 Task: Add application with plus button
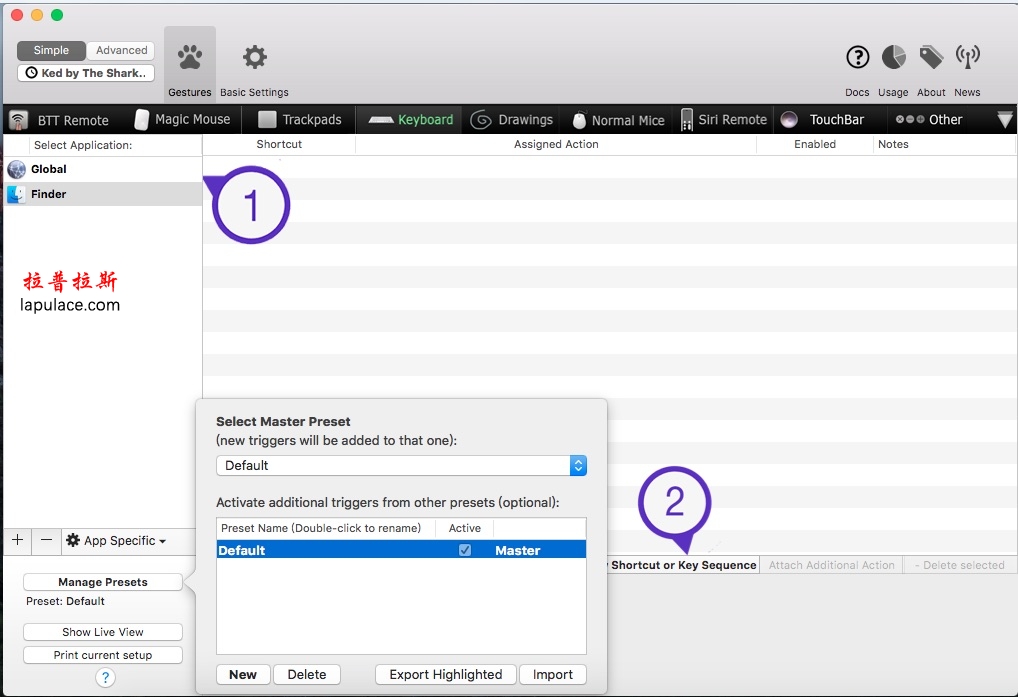18,540
